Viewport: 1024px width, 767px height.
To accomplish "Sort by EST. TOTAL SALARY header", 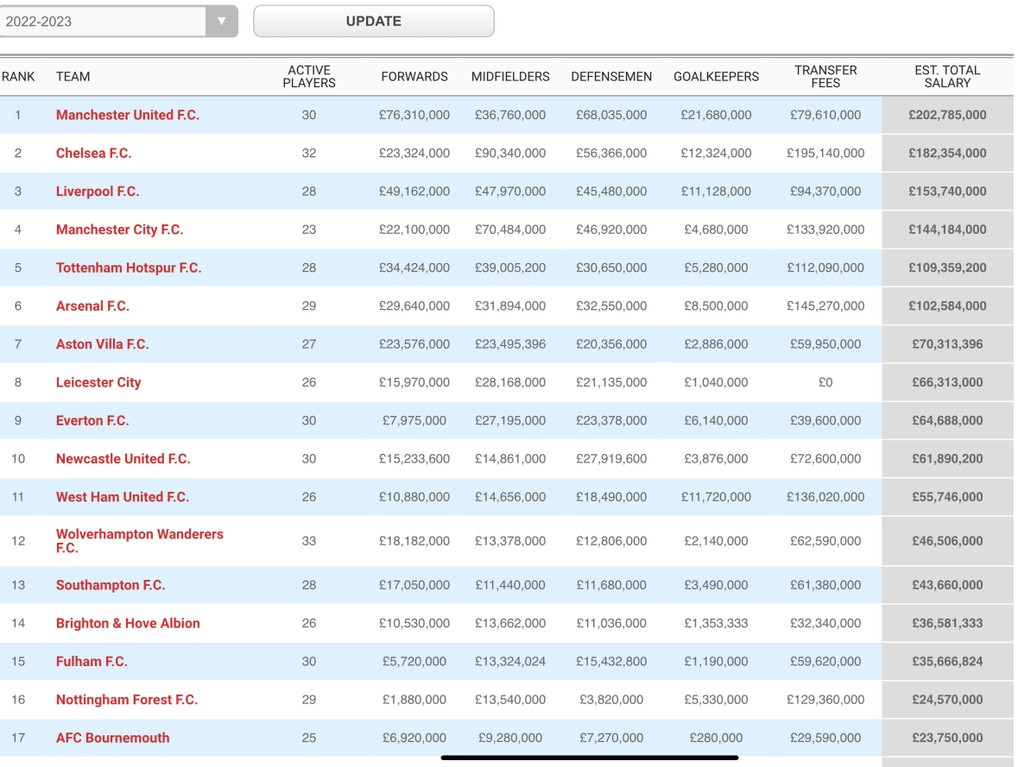I will (947, 76).
